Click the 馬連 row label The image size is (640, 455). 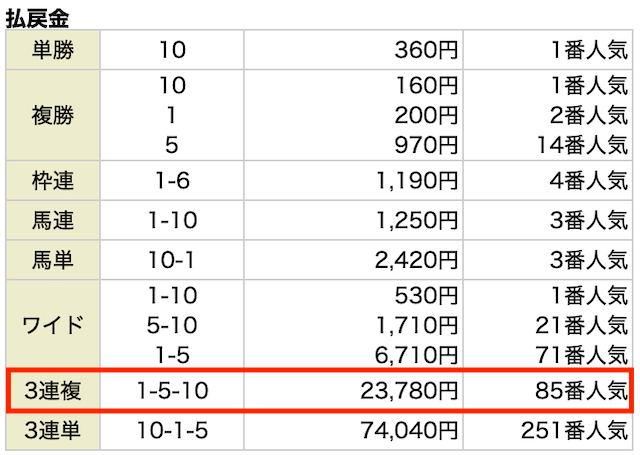pos(53,220)
